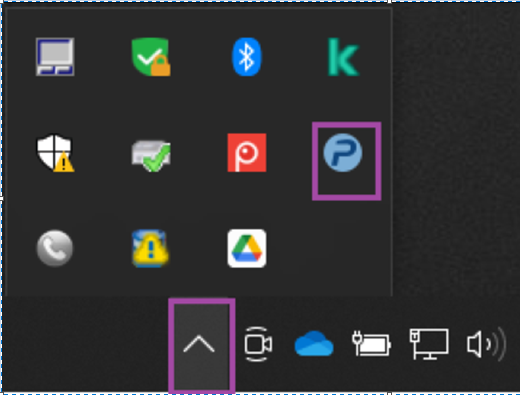Click the green shield with padlock icon

coord(151,57)
